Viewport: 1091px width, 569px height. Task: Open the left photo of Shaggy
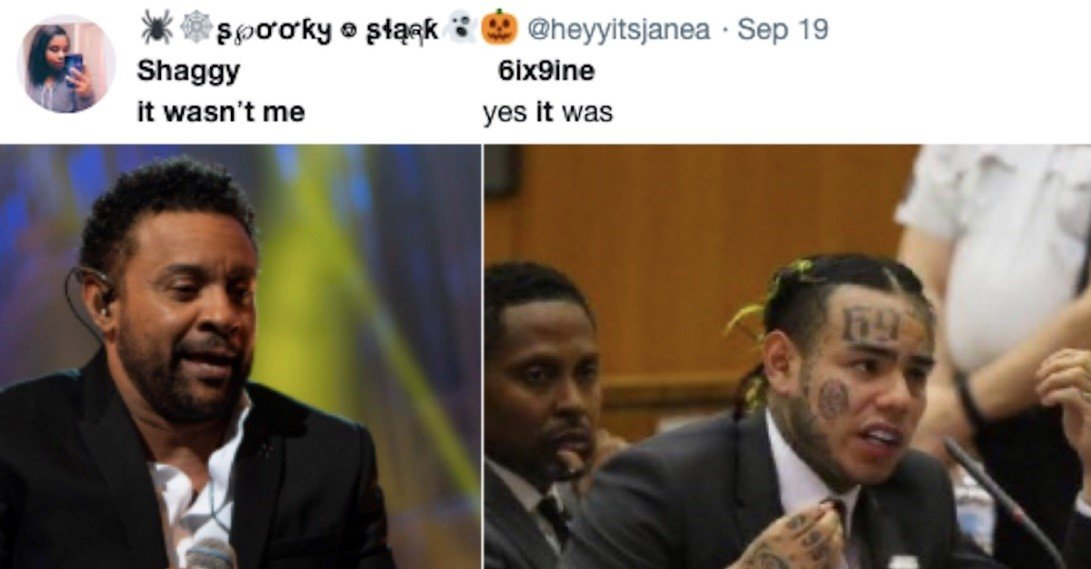240,357
